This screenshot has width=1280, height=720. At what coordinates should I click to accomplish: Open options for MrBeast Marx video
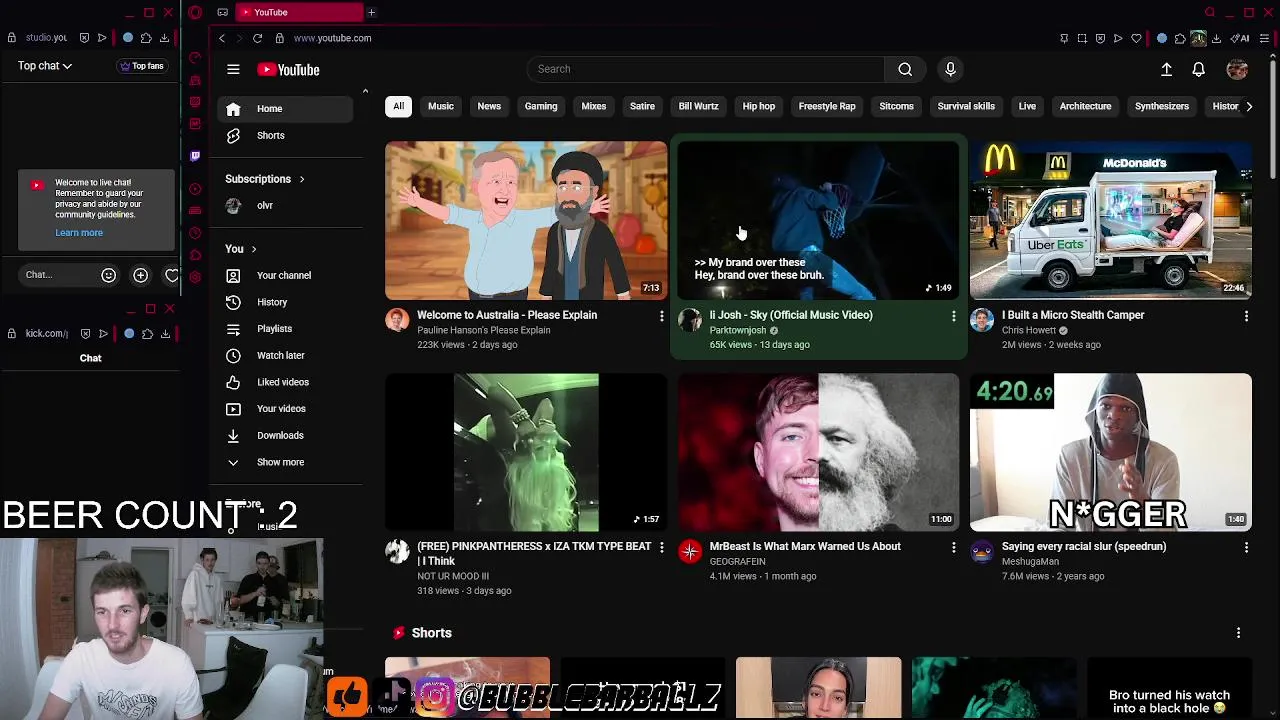click(x=953, y=548)
